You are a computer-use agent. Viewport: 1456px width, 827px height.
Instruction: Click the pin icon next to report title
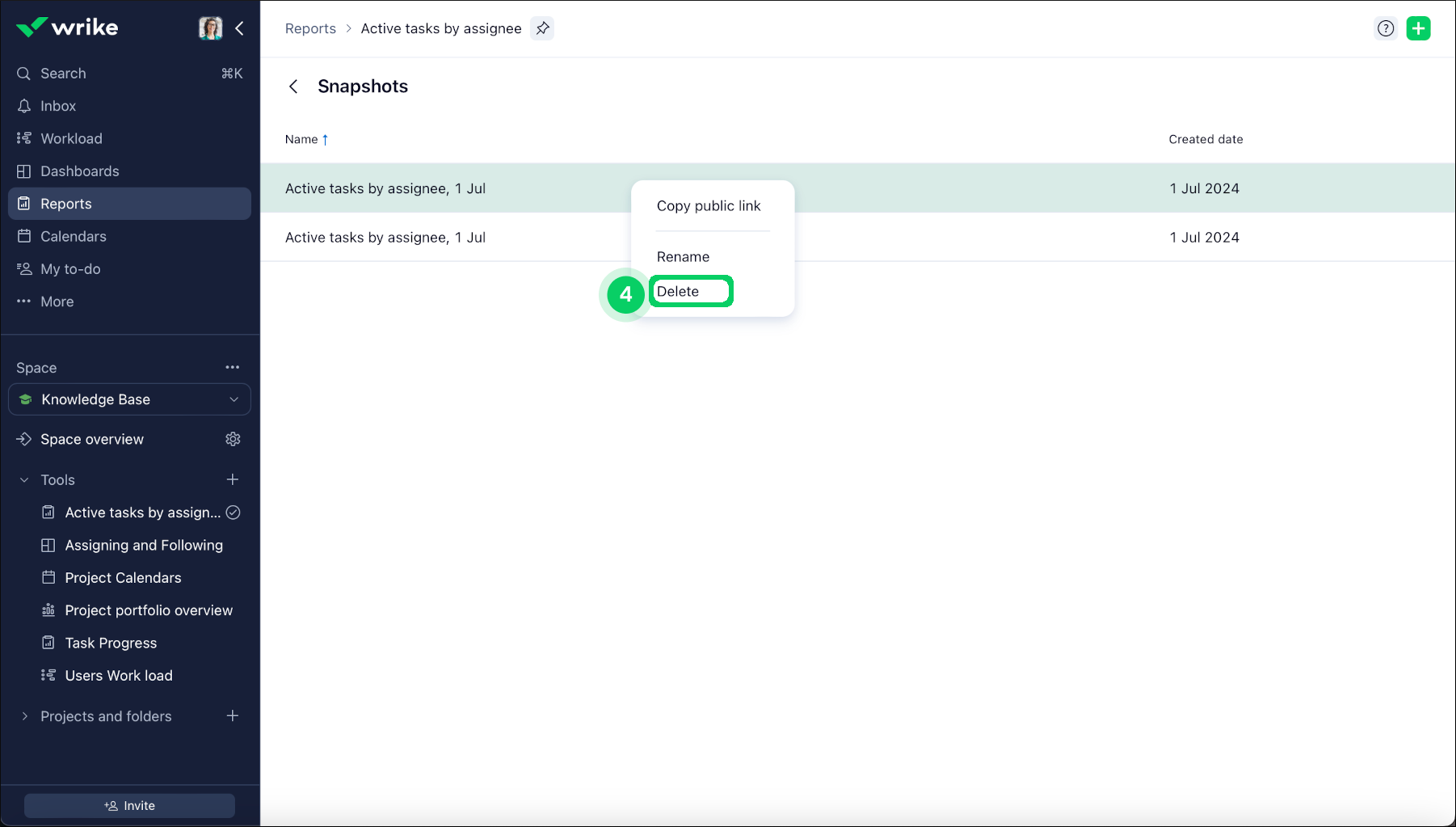pyautogui.click(x=542, y=28)
